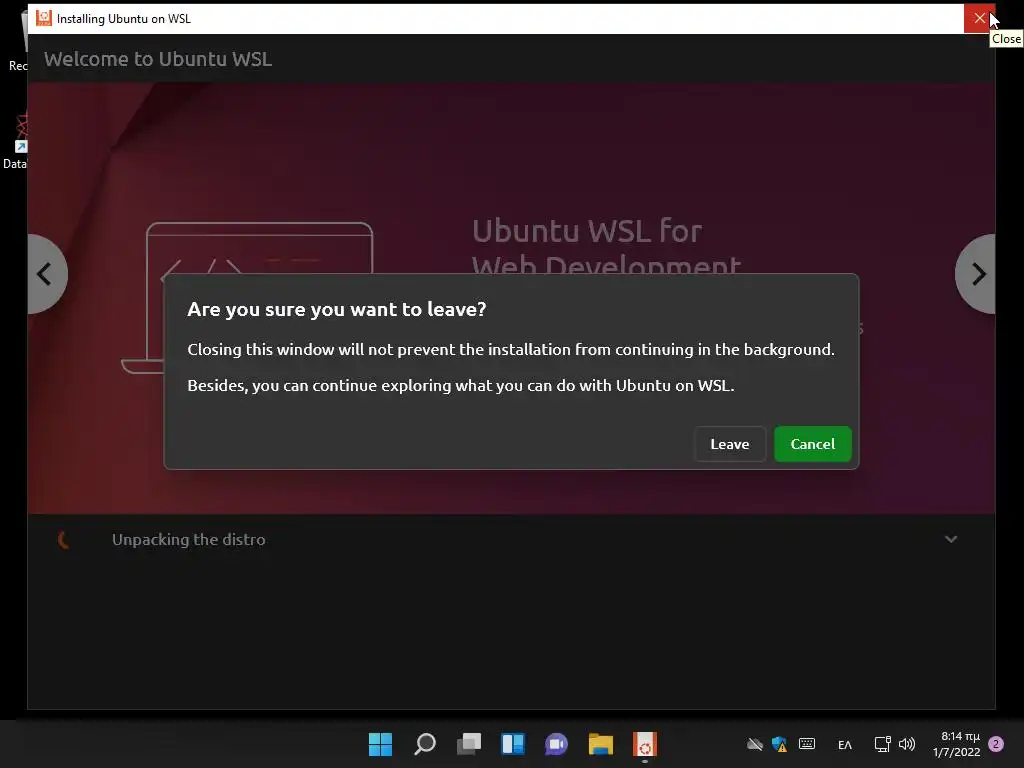Screen dimensions: 1024x768
Task: Open network settings from the tray icon
Action: click(x=882, y=744)
